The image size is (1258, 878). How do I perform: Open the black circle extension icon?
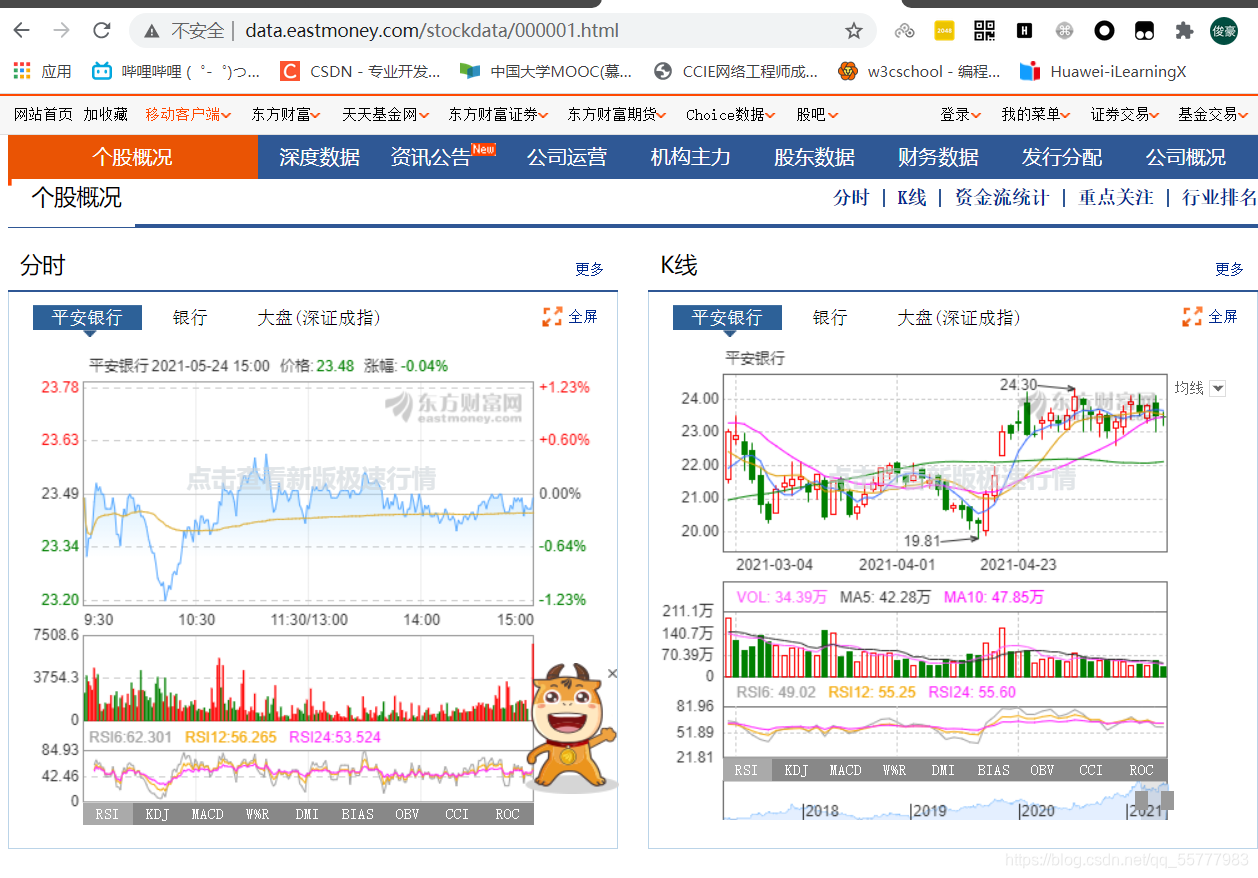coord(1104,31)
